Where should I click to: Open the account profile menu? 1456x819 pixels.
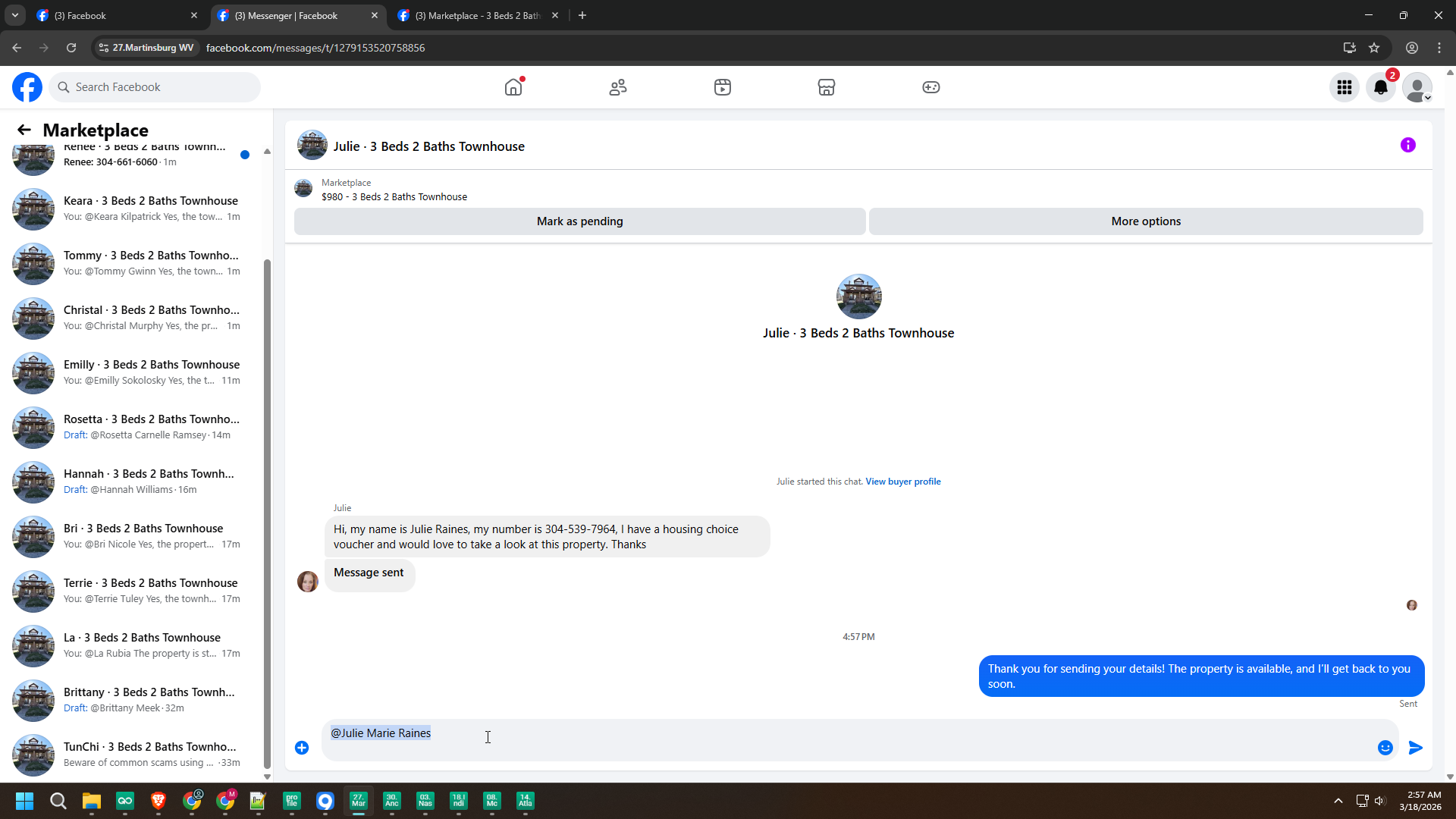(x=1417, y=87)
